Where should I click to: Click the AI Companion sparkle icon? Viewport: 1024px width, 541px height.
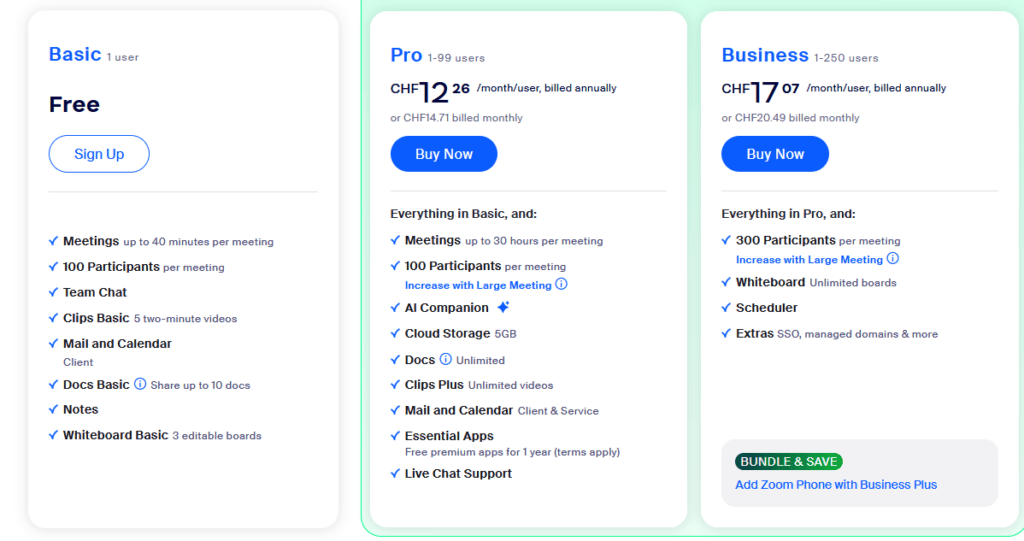point(503,307)
